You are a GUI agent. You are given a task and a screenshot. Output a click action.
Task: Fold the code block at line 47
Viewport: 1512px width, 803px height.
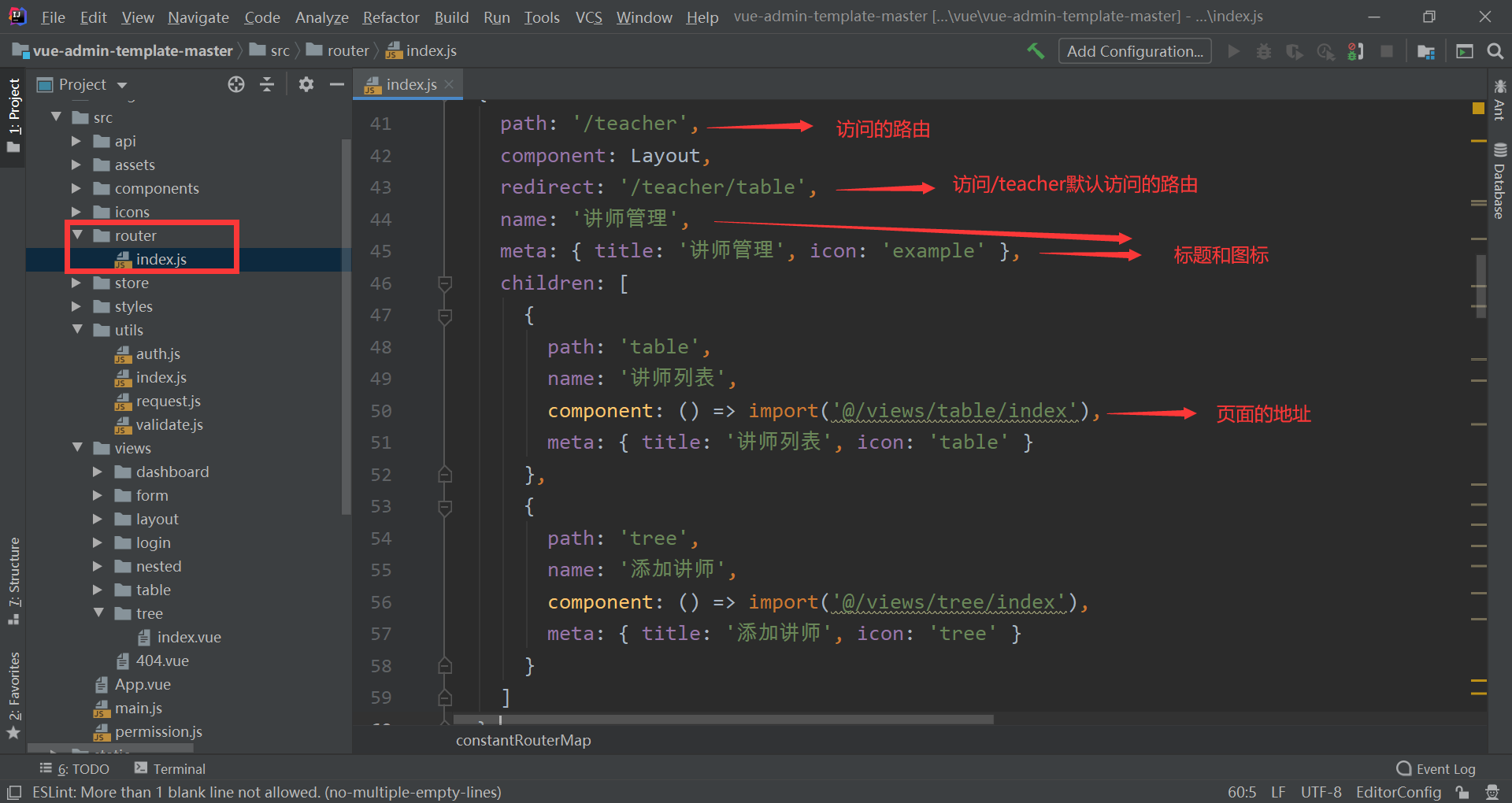(445, 316)
